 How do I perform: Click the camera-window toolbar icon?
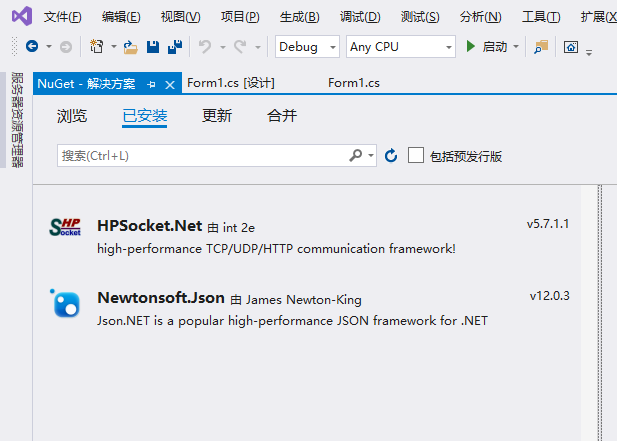571,47
